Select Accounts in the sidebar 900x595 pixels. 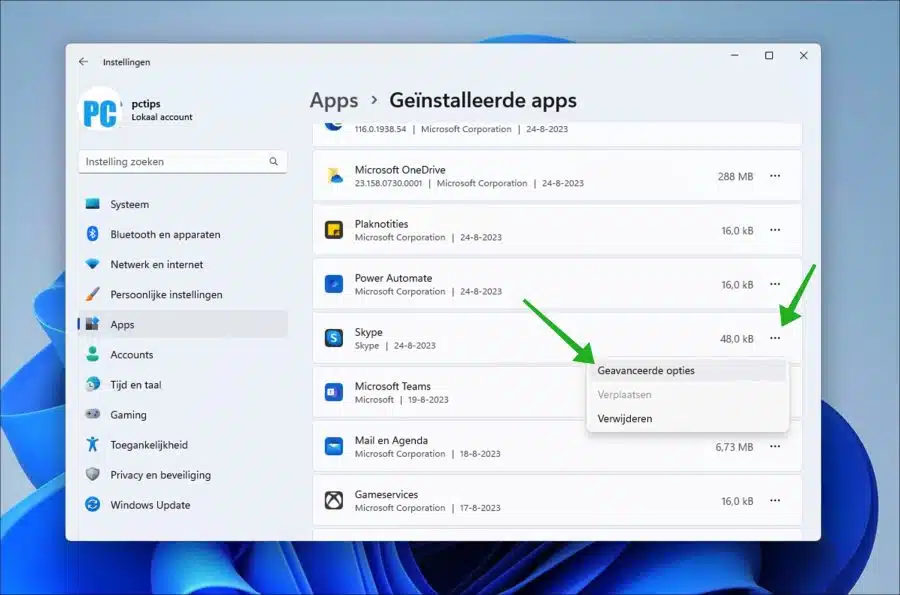point(183,354)
